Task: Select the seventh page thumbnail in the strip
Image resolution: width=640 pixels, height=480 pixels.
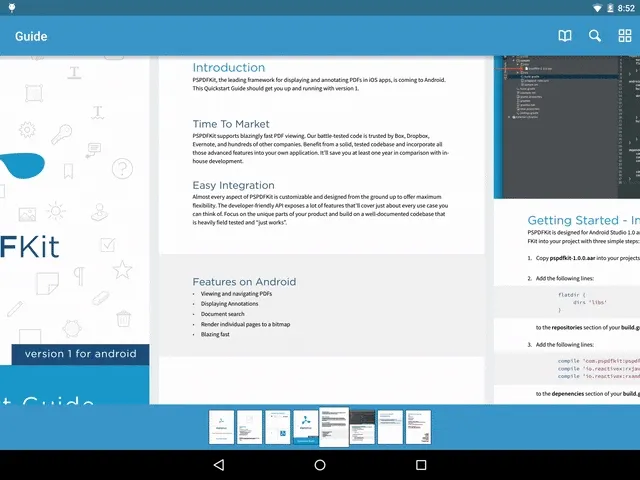Action: coord(390,427)
